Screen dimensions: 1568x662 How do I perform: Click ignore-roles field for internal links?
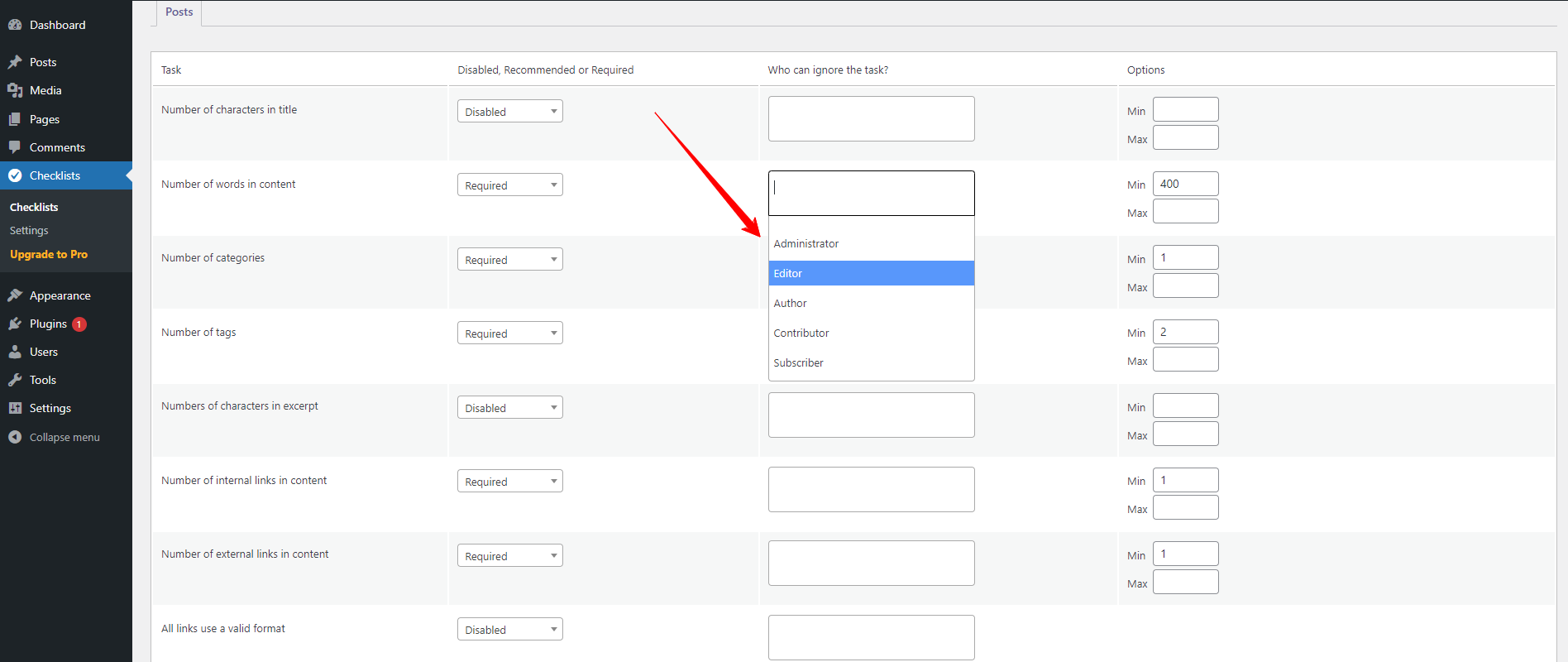(x=872, y=489)
